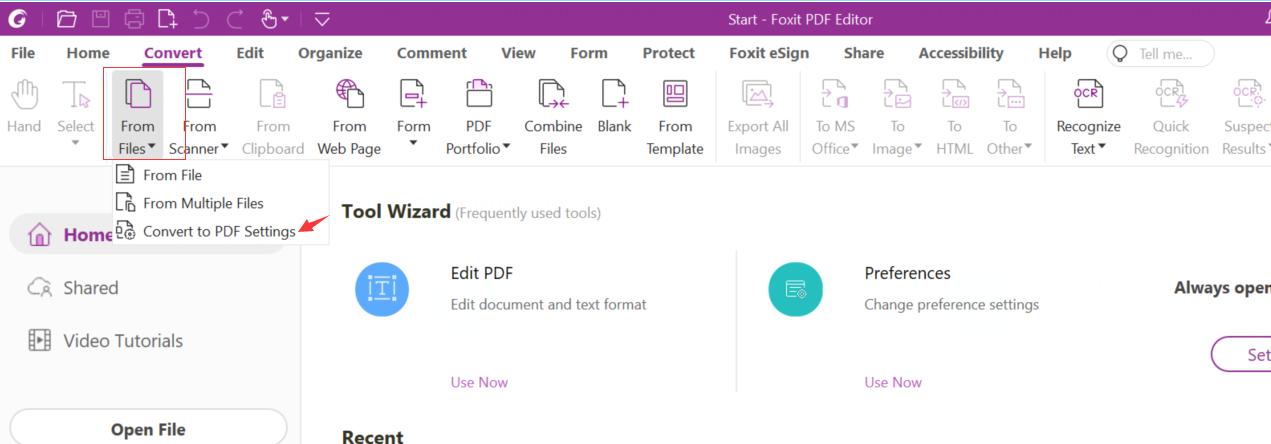Open the Protect tab
The height and width of the screenshot is (444, 1271).
pyautogui.click(x=669, y=53)
